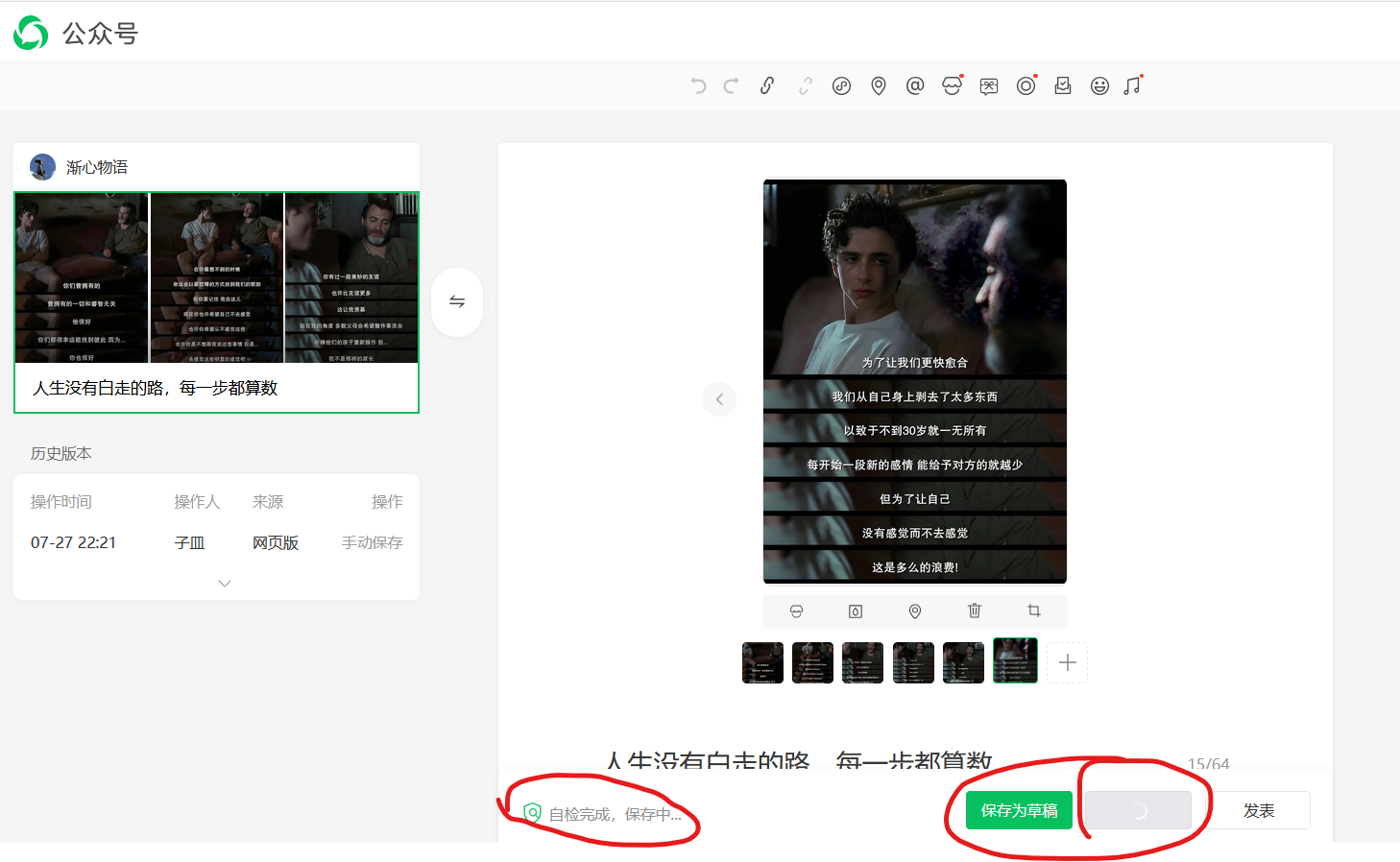Viewport: 1400px width, 862px height.
Task: Select the first image thumbnail in the strip
Action: (762, 662)
